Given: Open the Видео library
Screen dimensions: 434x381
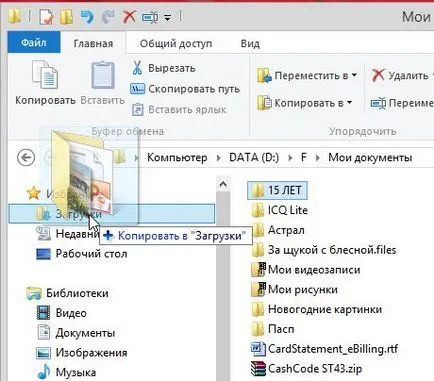Looking at the screenshot, I should pos(71,313).
